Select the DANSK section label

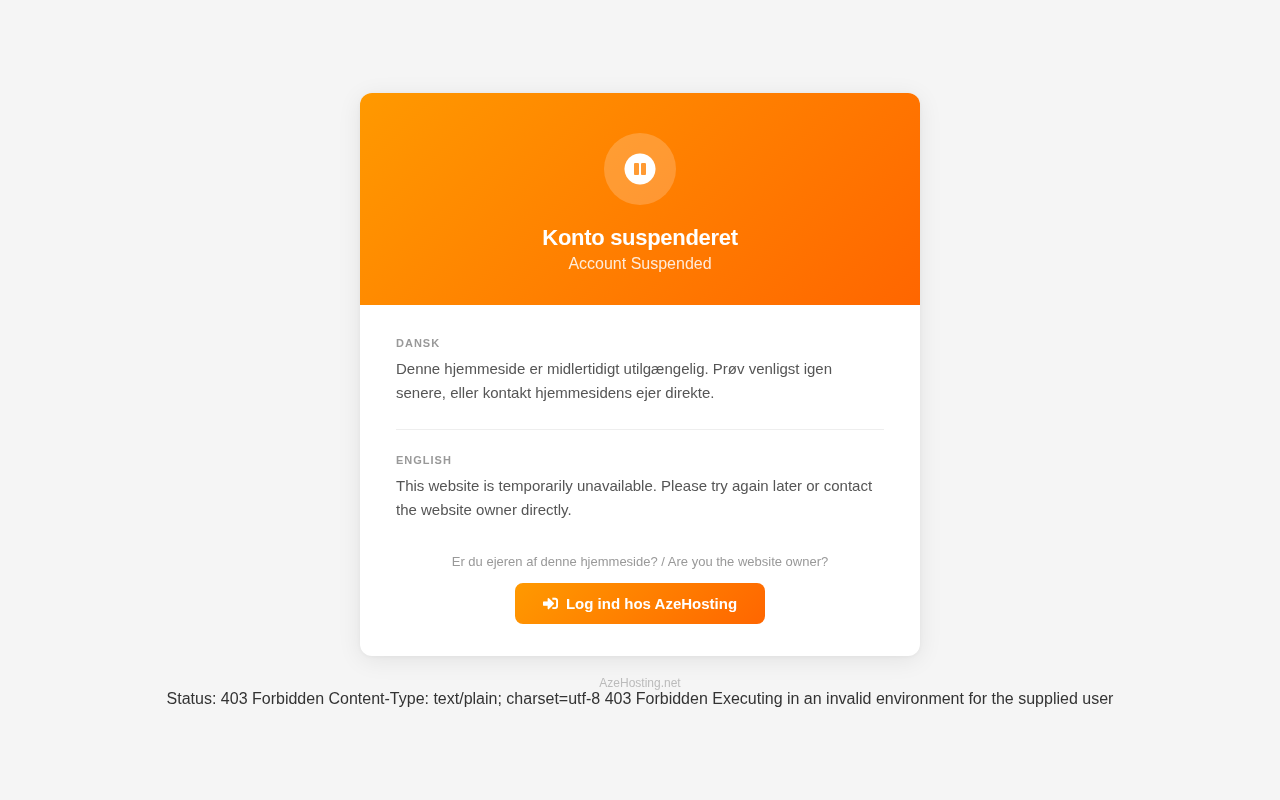418,343
